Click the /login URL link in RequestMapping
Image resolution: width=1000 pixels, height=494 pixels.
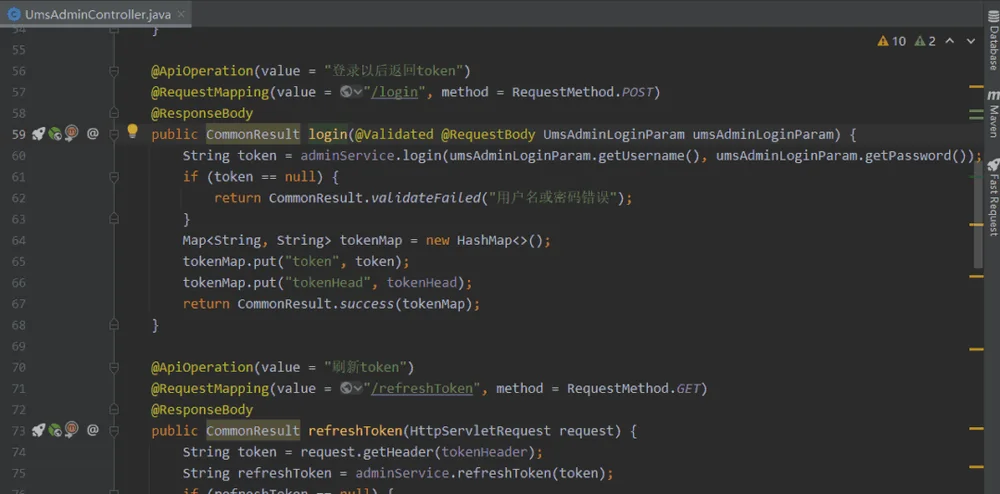[395, 92]
